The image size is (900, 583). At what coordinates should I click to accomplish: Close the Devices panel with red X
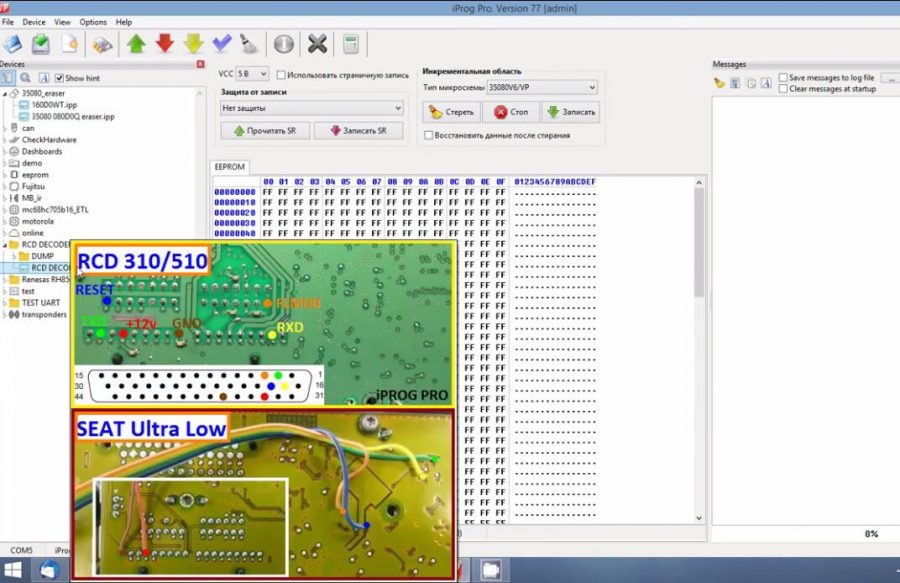click(x=200, y=64)
